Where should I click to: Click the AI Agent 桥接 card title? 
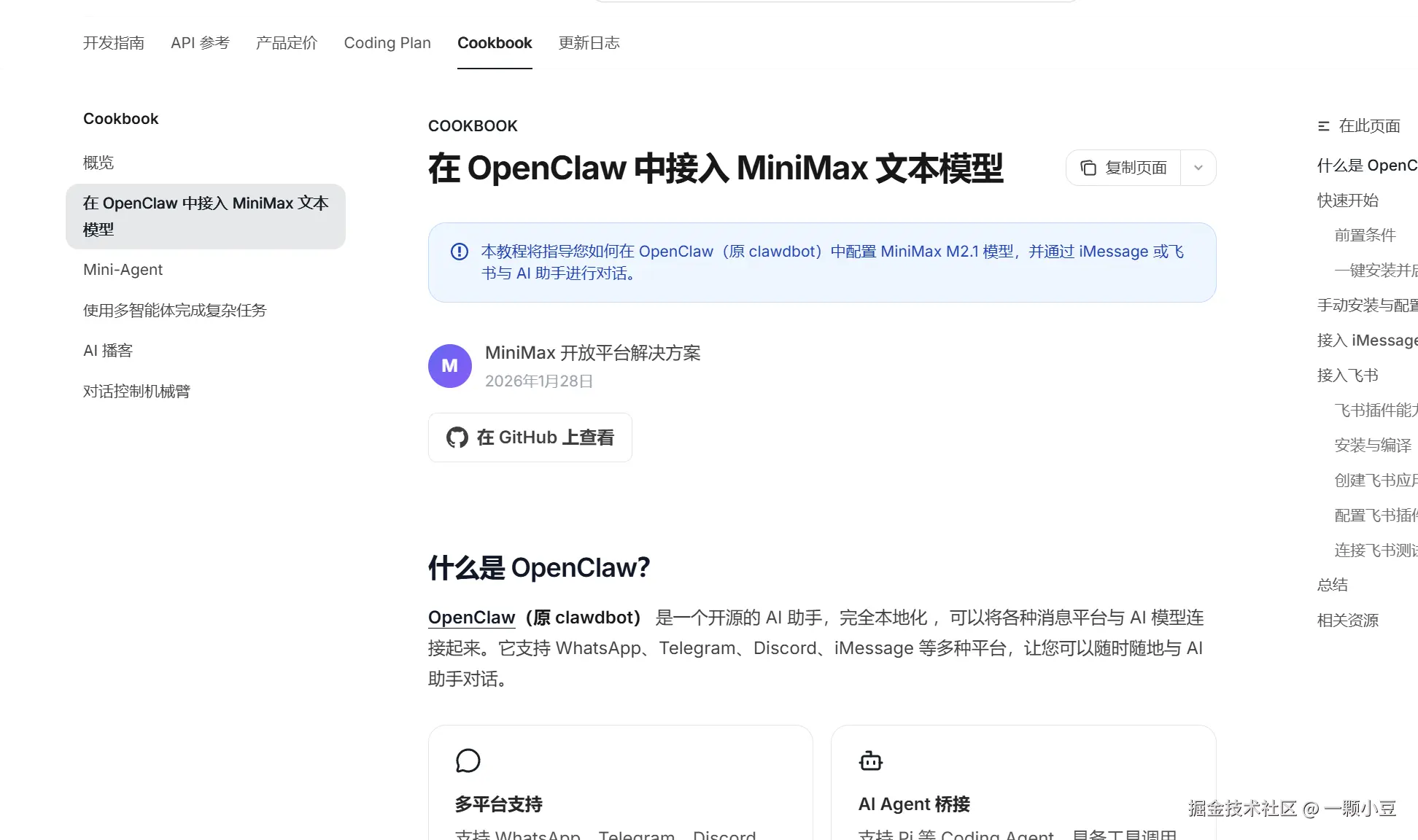click(x=915, y=804)
